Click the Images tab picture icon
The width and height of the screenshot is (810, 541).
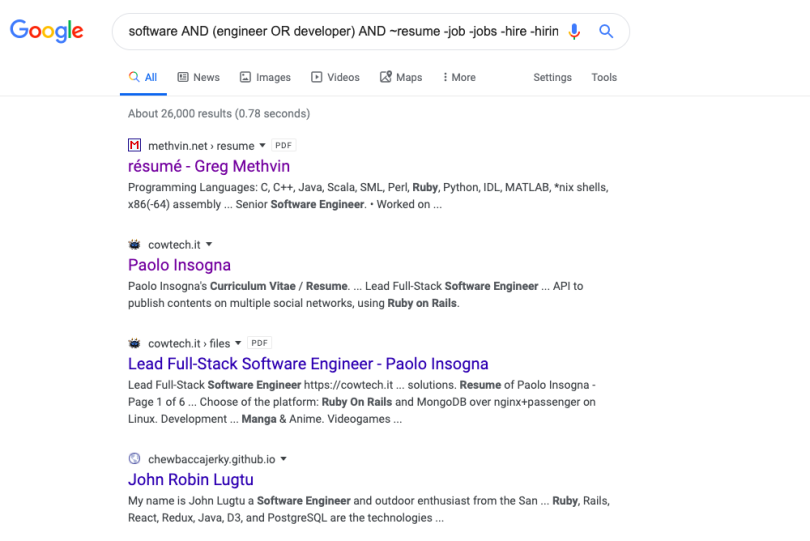tap(245, 77)
